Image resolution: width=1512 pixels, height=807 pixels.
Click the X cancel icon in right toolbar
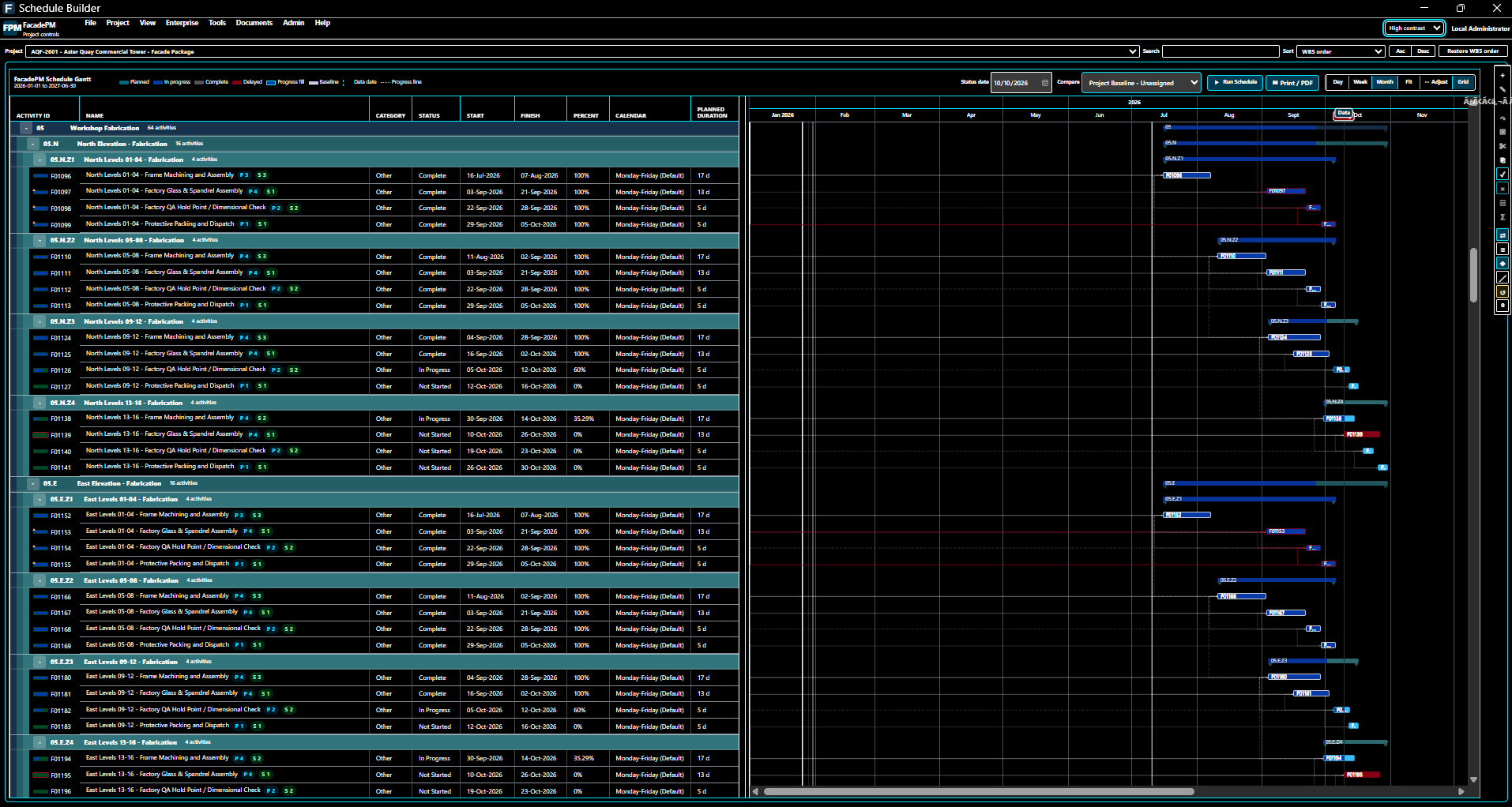point(1503,189)
